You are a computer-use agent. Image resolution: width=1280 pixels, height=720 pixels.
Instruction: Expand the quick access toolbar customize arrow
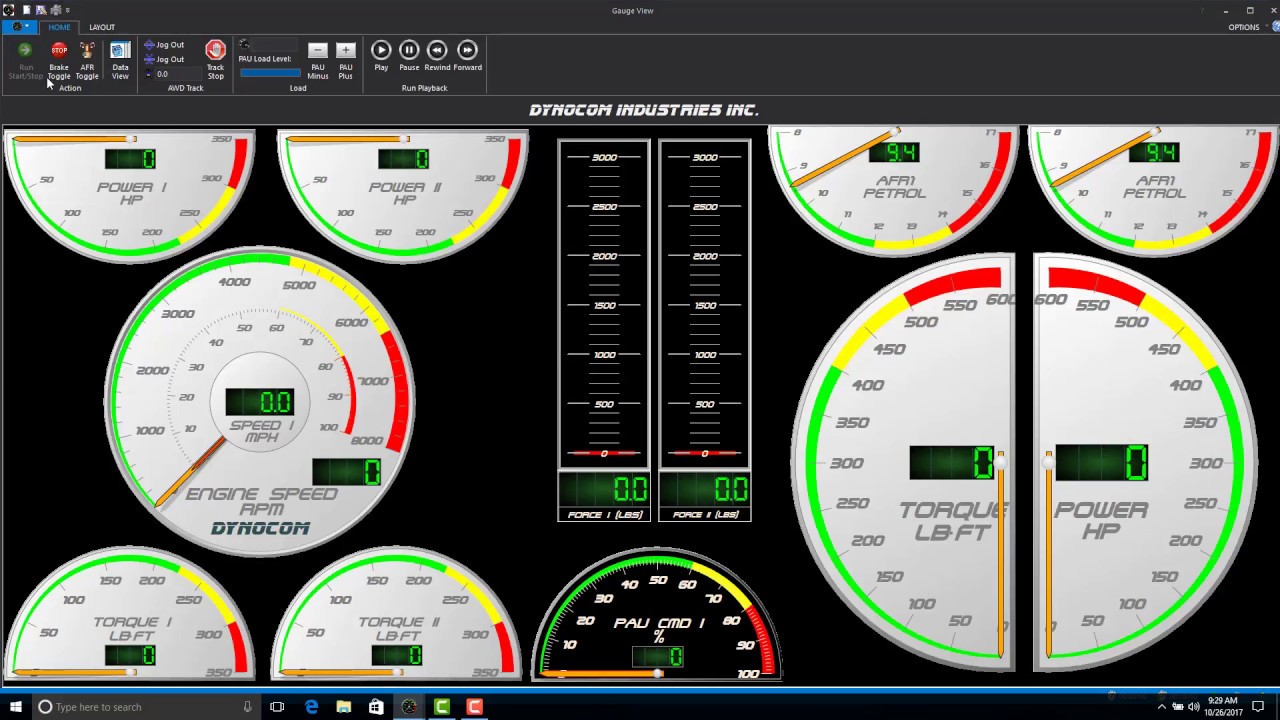pos(68,10)
